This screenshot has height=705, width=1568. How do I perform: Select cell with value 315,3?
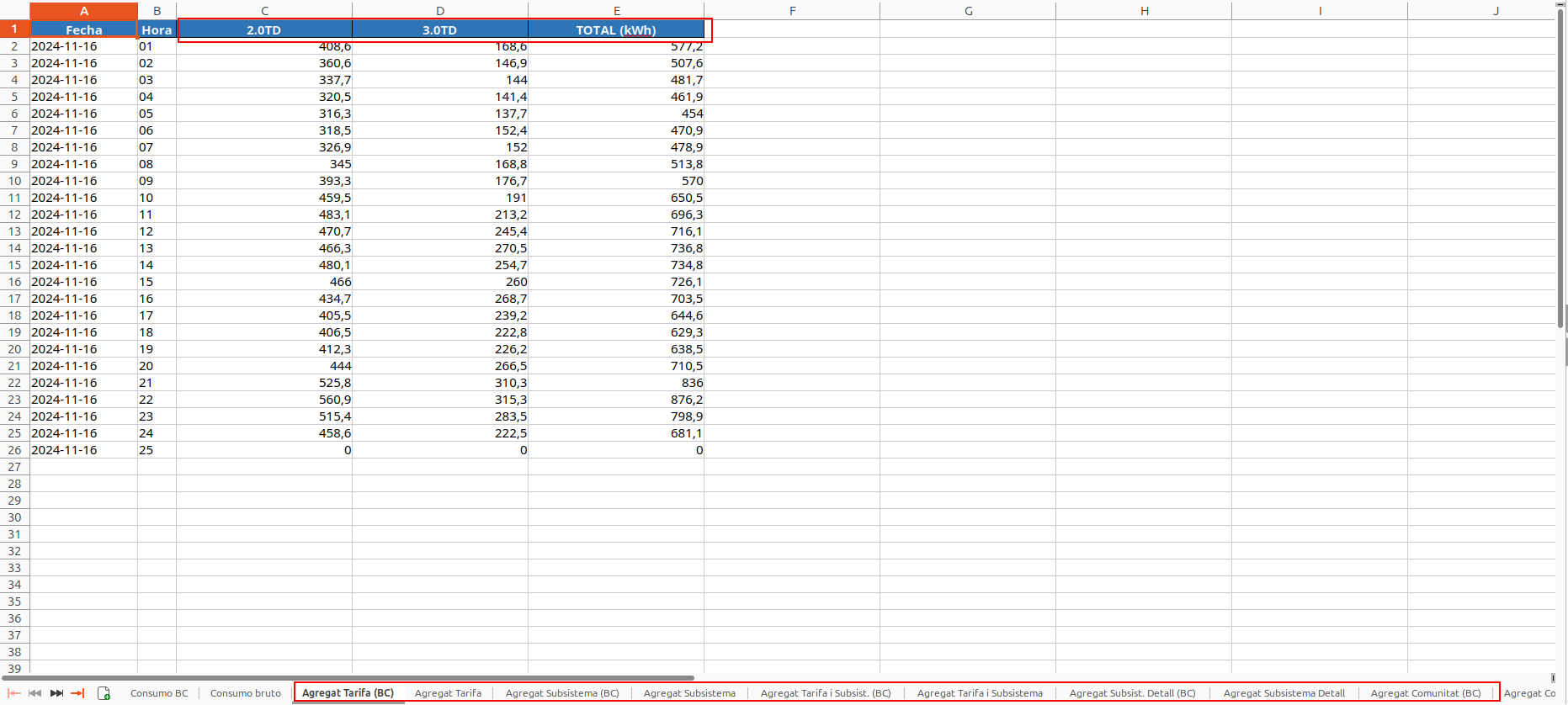440,400
